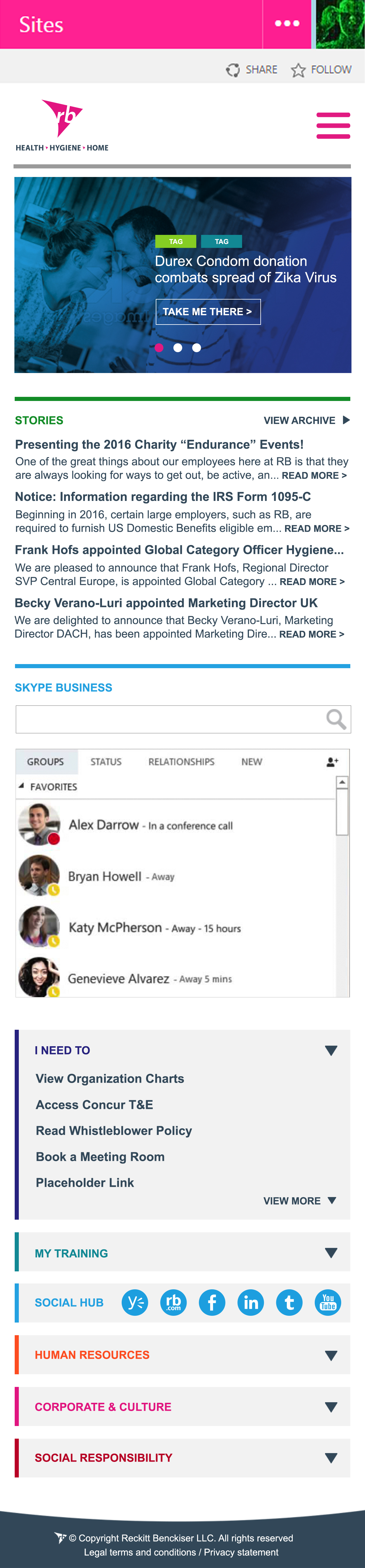Select the third carousel dot
The height and width of the screenshot is (1568, 365).
197,347
